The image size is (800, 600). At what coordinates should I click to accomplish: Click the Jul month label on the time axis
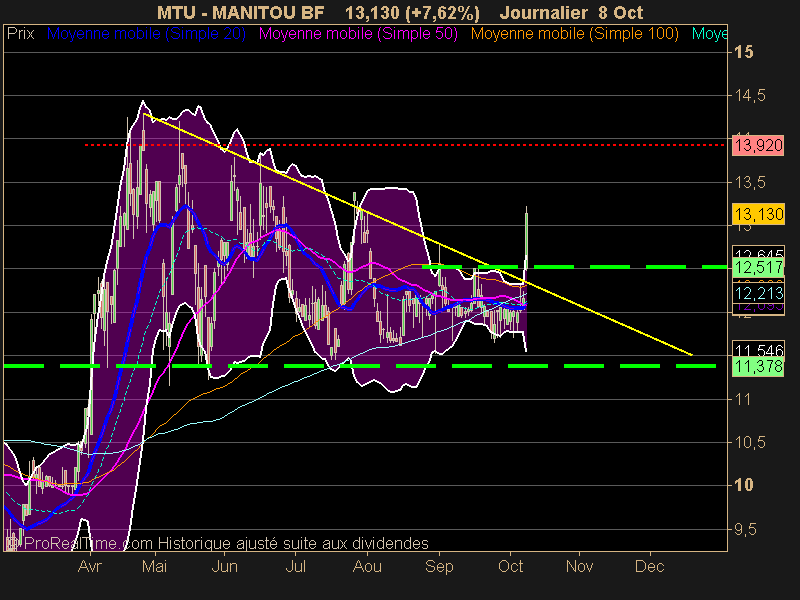pos(295,566)
